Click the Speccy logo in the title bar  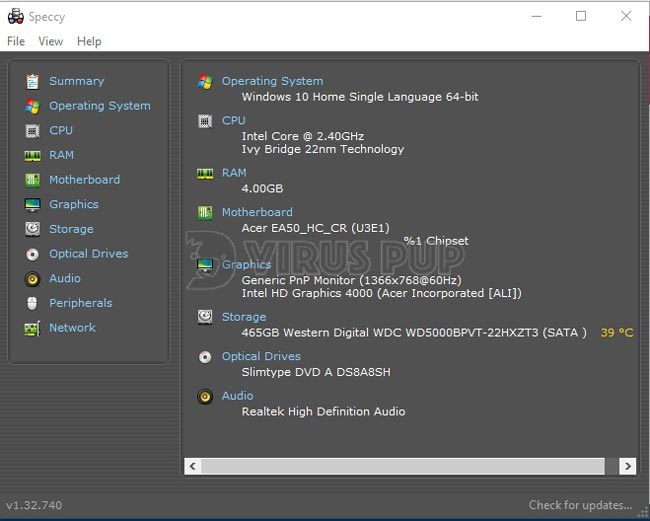pyautogui.click(x=15, y=16)
